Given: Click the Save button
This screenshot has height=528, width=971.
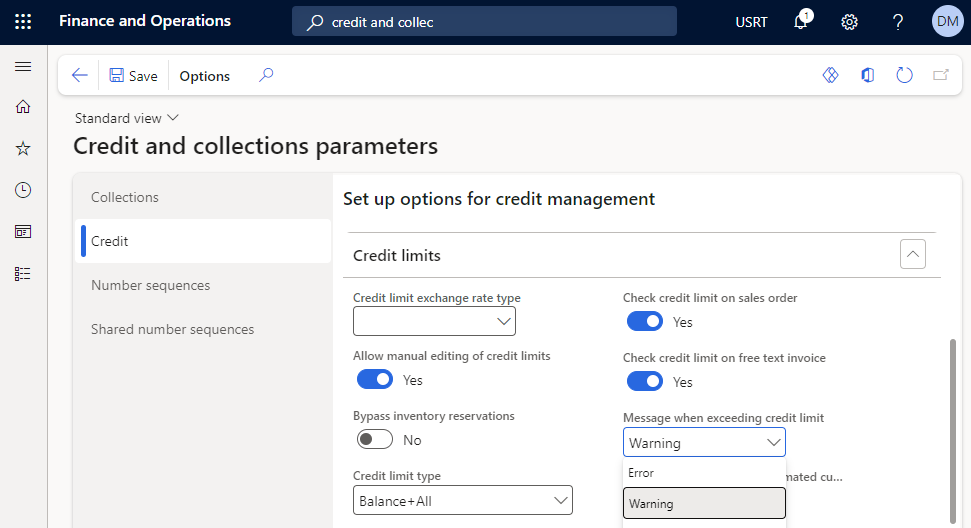Looking at the screenshot, I should click(x=133, y=76).
